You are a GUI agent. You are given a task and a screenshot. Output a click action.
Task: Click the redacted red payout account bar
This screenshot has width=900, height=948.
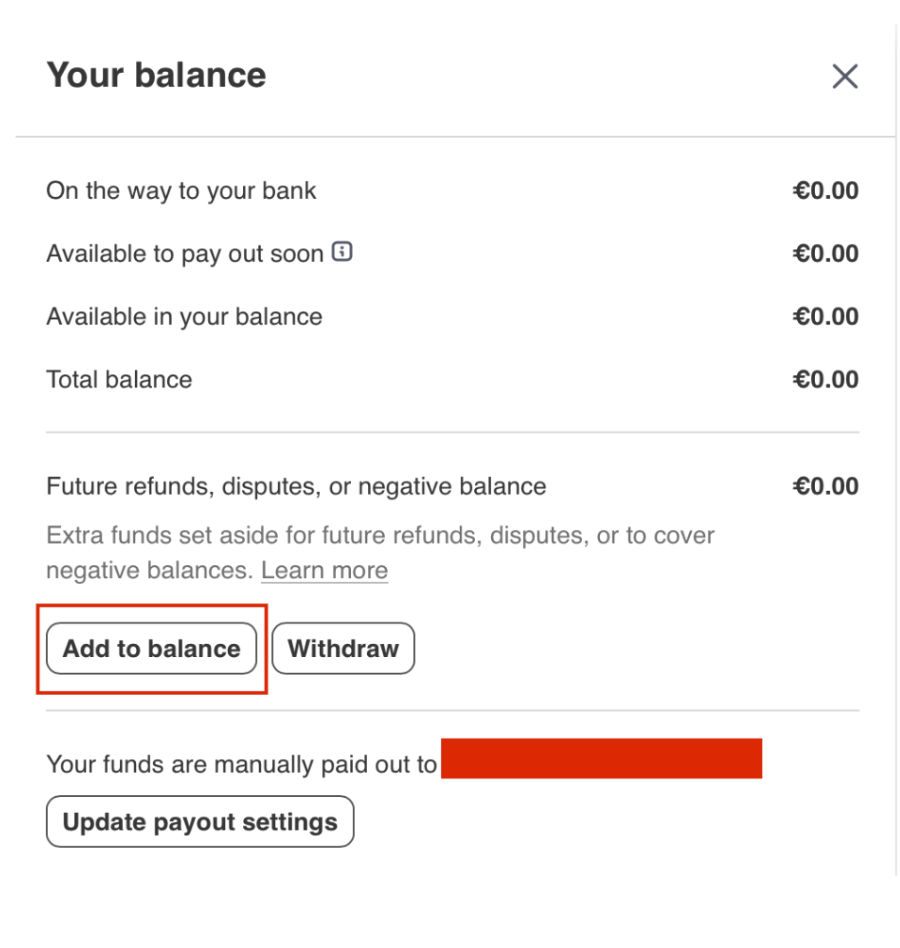coord(601,759)
